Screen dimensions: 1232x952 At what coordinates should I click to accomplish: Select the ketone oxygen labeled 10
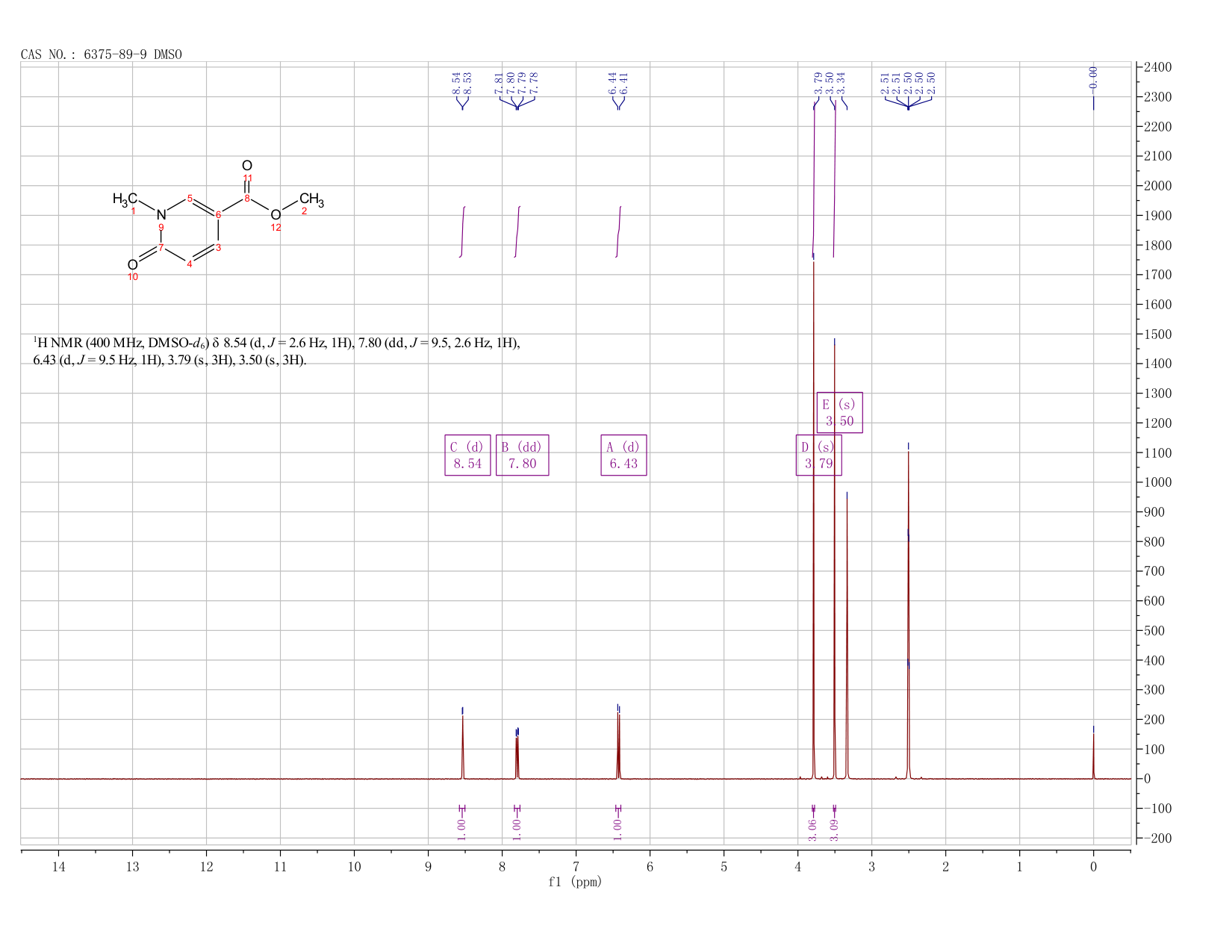132,264
